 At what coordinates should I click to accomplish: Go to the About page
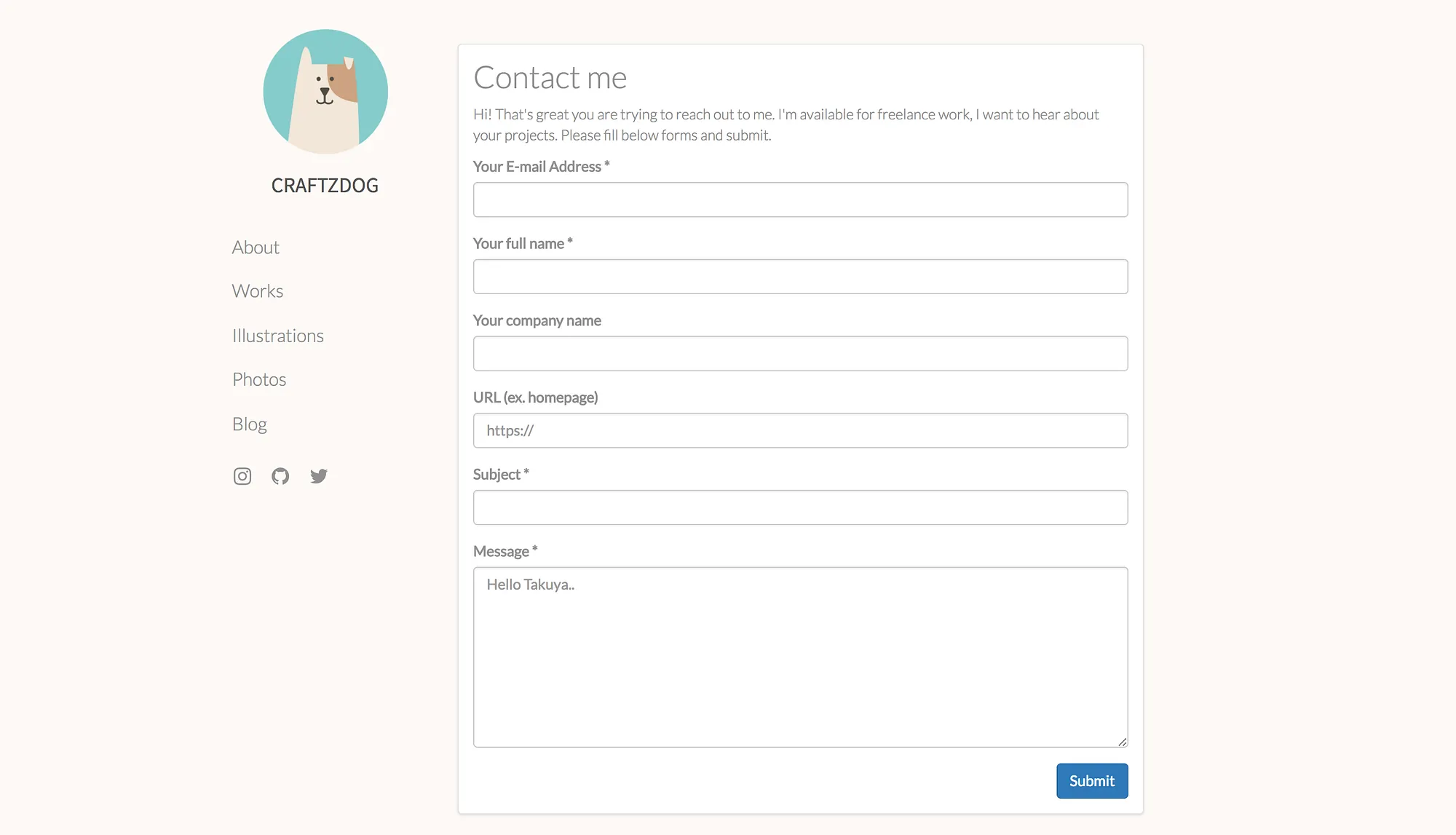[256, 248]
